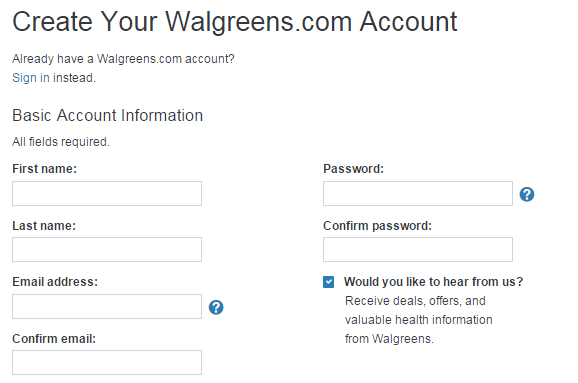Focus the Confirm password input field
This screenshot has height=383, width=578.
click(x=418, y=250)
